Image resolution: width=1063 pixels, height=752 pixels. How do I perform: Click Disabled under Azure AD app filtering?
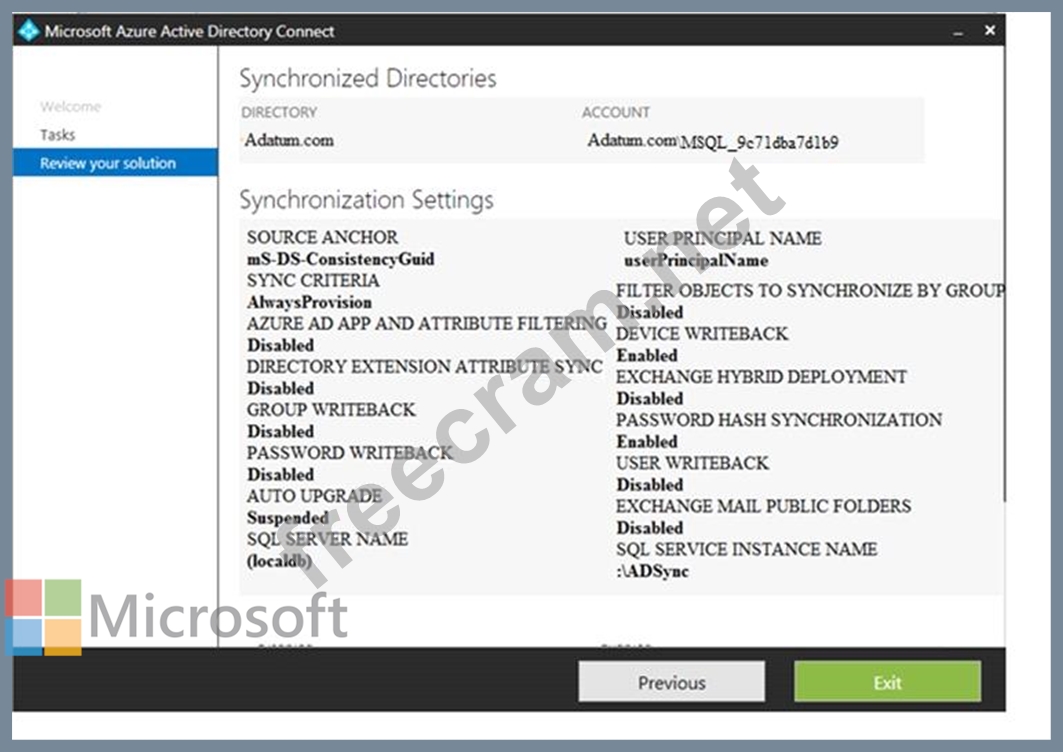point(280,345)
